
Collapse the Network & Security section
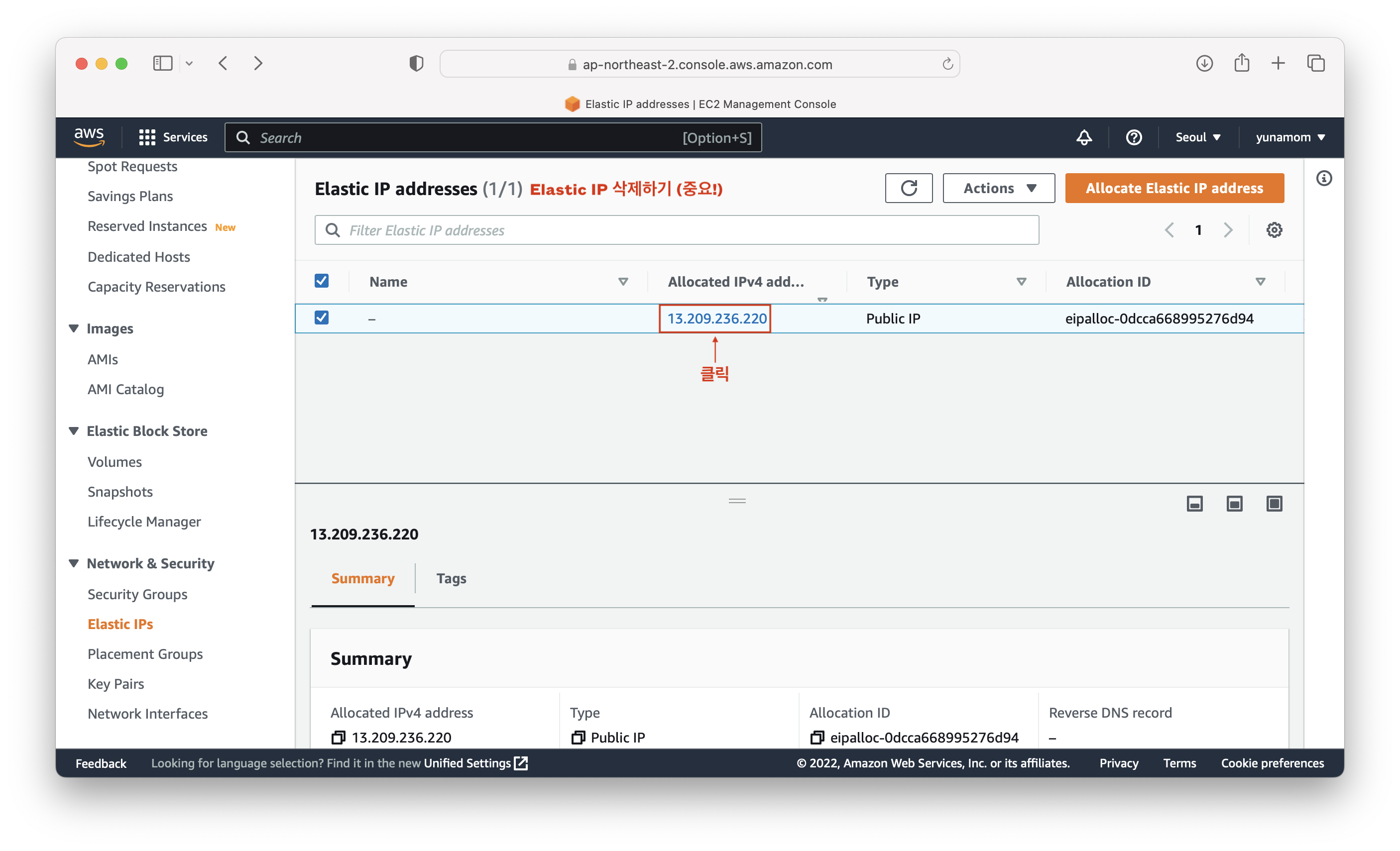tap(74, 563)
